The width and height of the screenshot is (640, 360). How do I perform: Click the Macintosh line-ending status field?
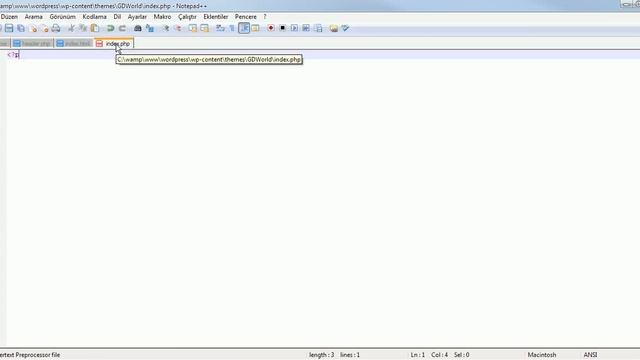coord(542,355)
